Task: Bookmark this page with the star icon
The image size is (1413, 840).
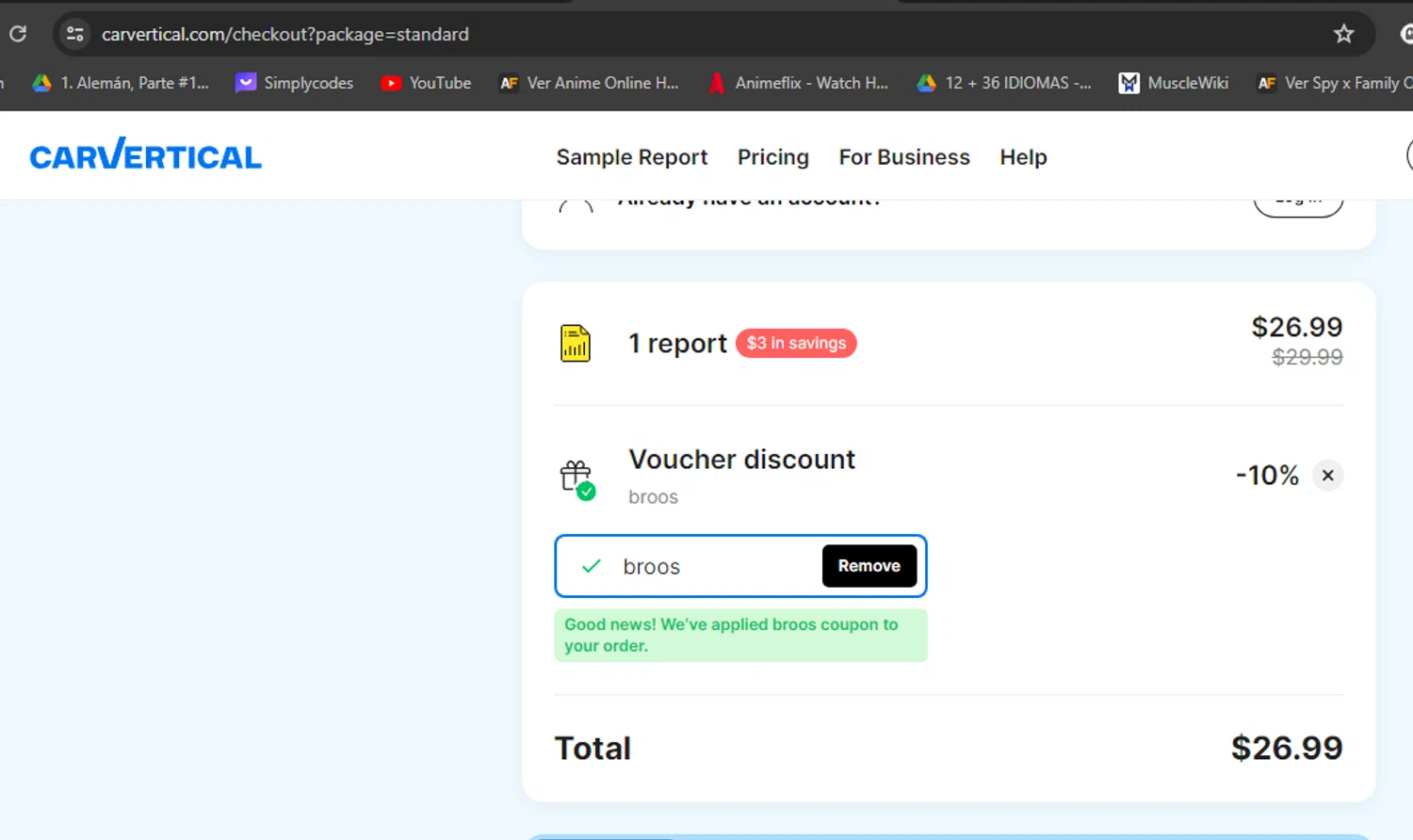Action: pos(1343,35)
